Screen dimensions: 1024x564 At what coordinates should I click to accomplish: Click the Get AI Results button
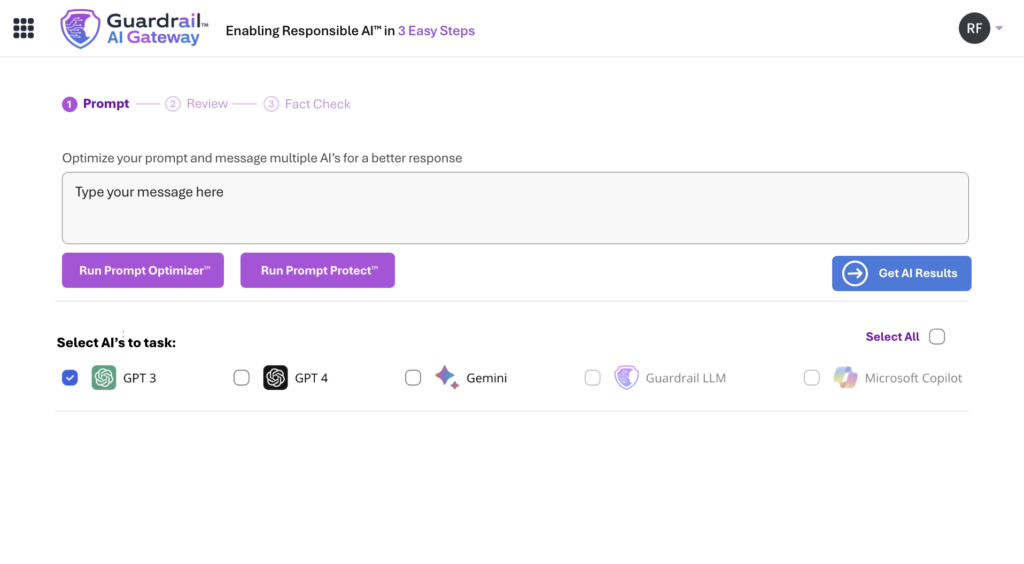(901, 274)
